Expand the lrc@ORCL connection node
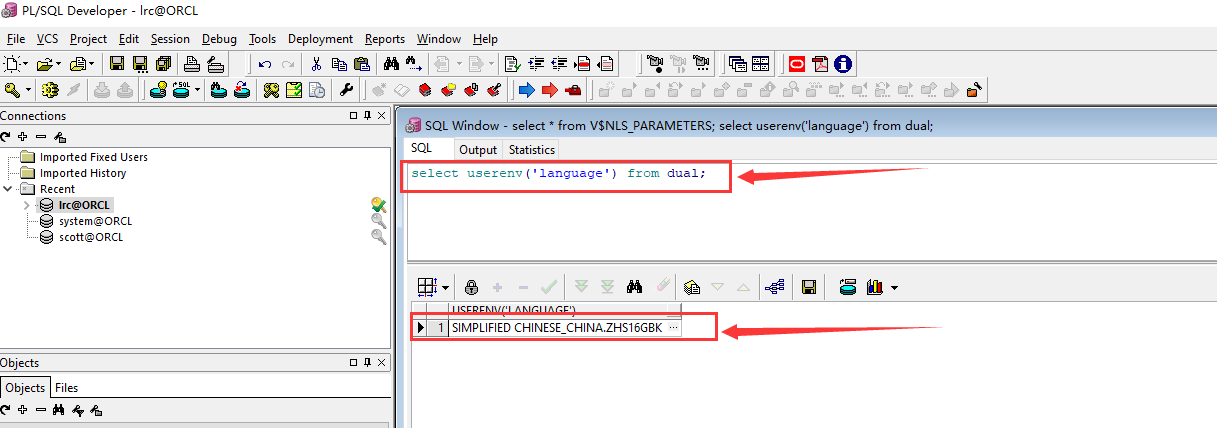The image size is (1217, 428). click(27, 205)
